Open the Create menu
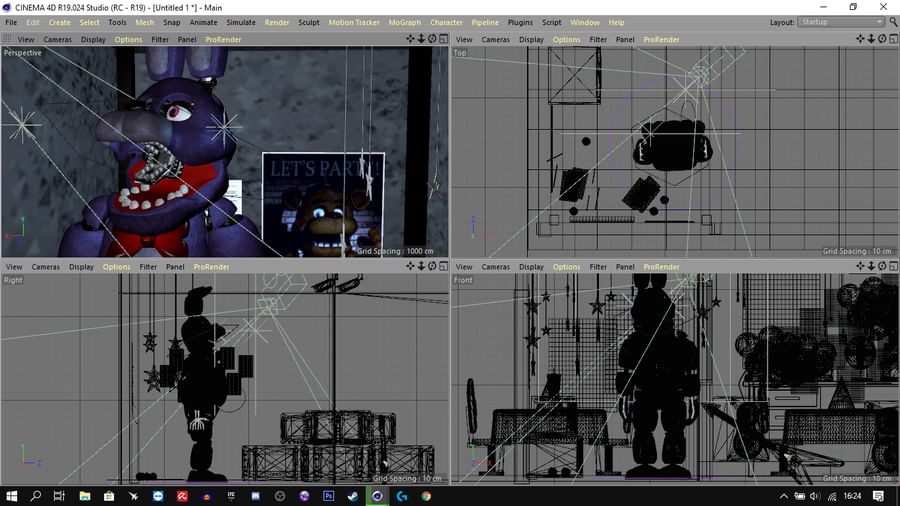 tap(59, 22)
